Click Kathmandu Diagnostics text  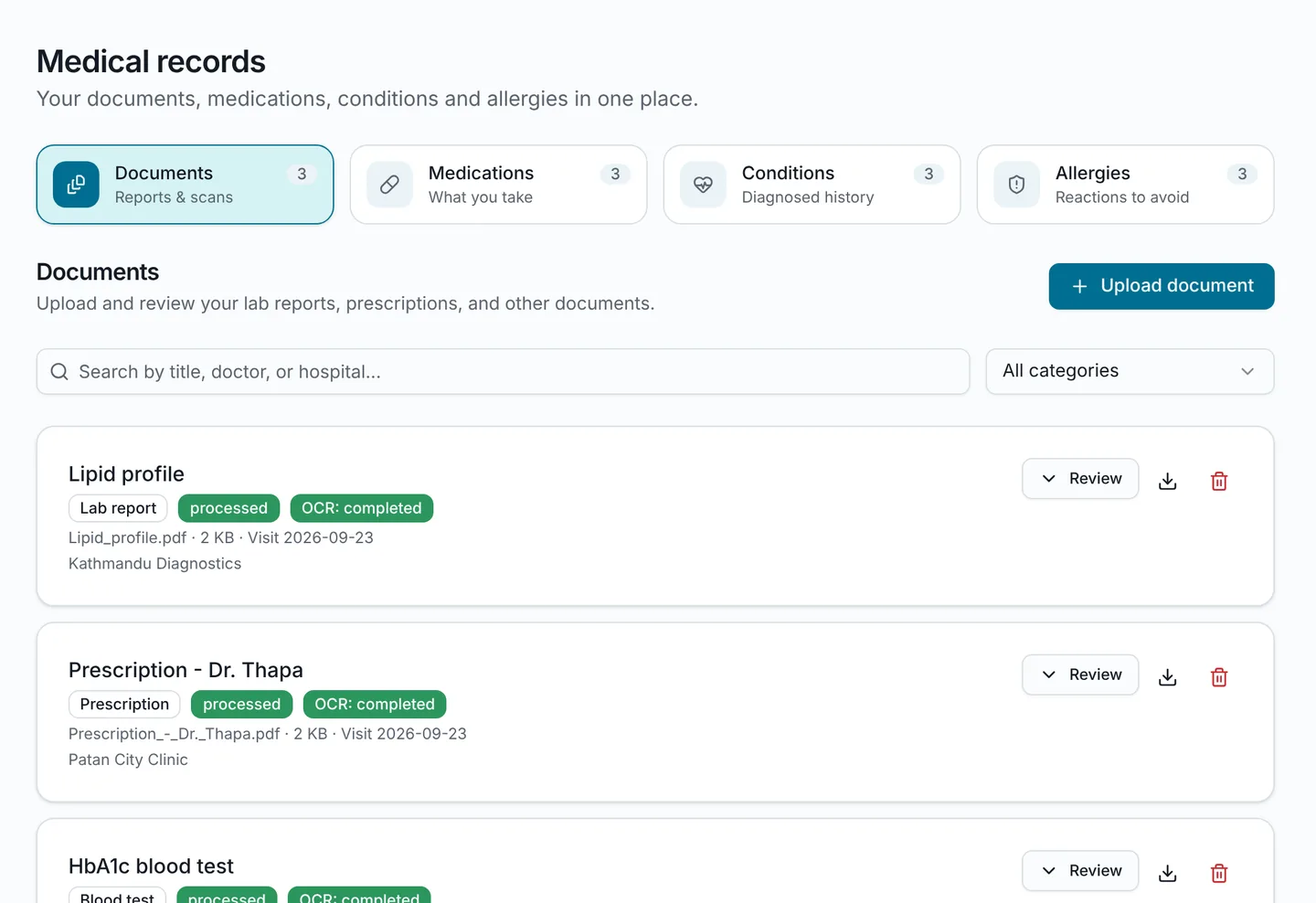tap(154, 564)
